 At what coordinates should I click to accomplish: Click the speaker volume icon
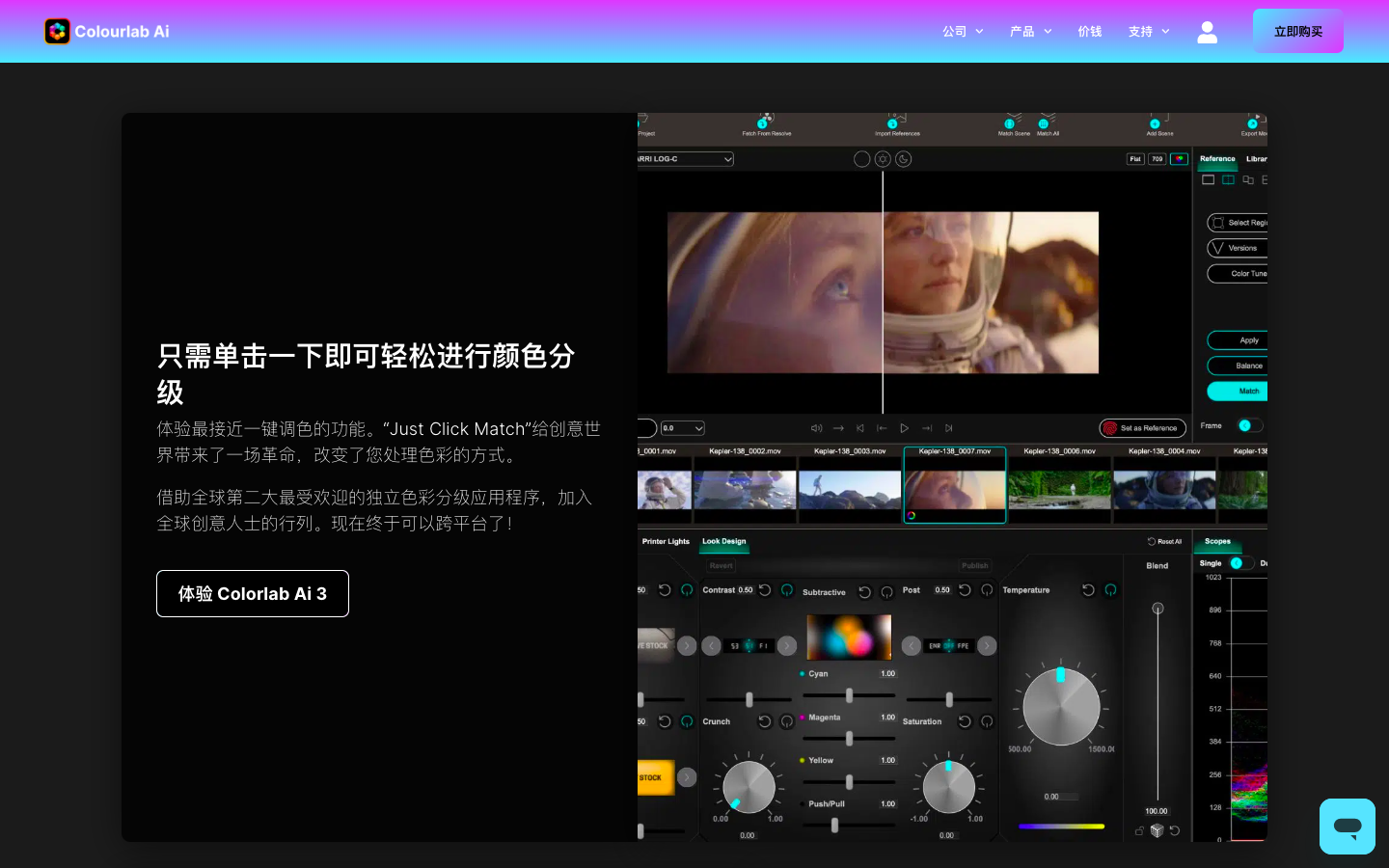point(816,428)
